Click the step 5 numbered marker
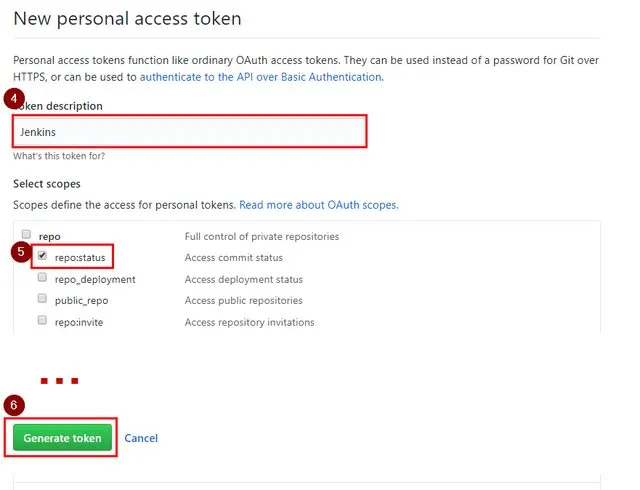This screenshot has width=640, height=490. pyautogui.click(x=20, y=252)
